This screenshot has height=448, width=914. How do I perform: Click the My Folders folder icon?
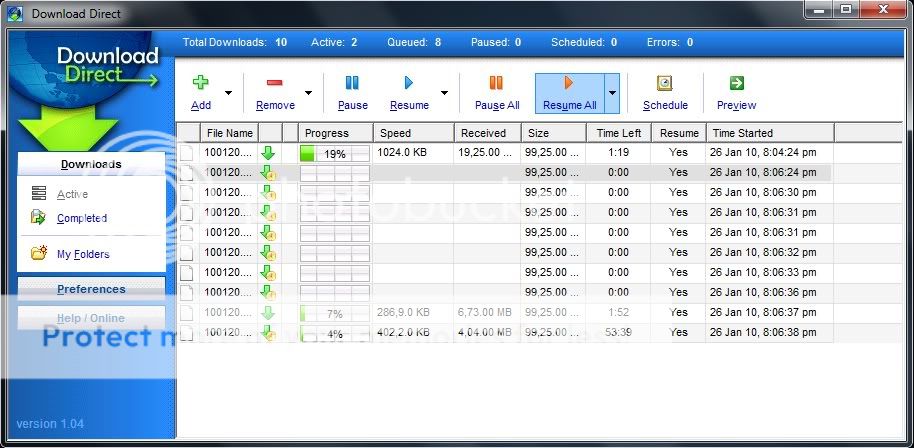click(39, 253)
